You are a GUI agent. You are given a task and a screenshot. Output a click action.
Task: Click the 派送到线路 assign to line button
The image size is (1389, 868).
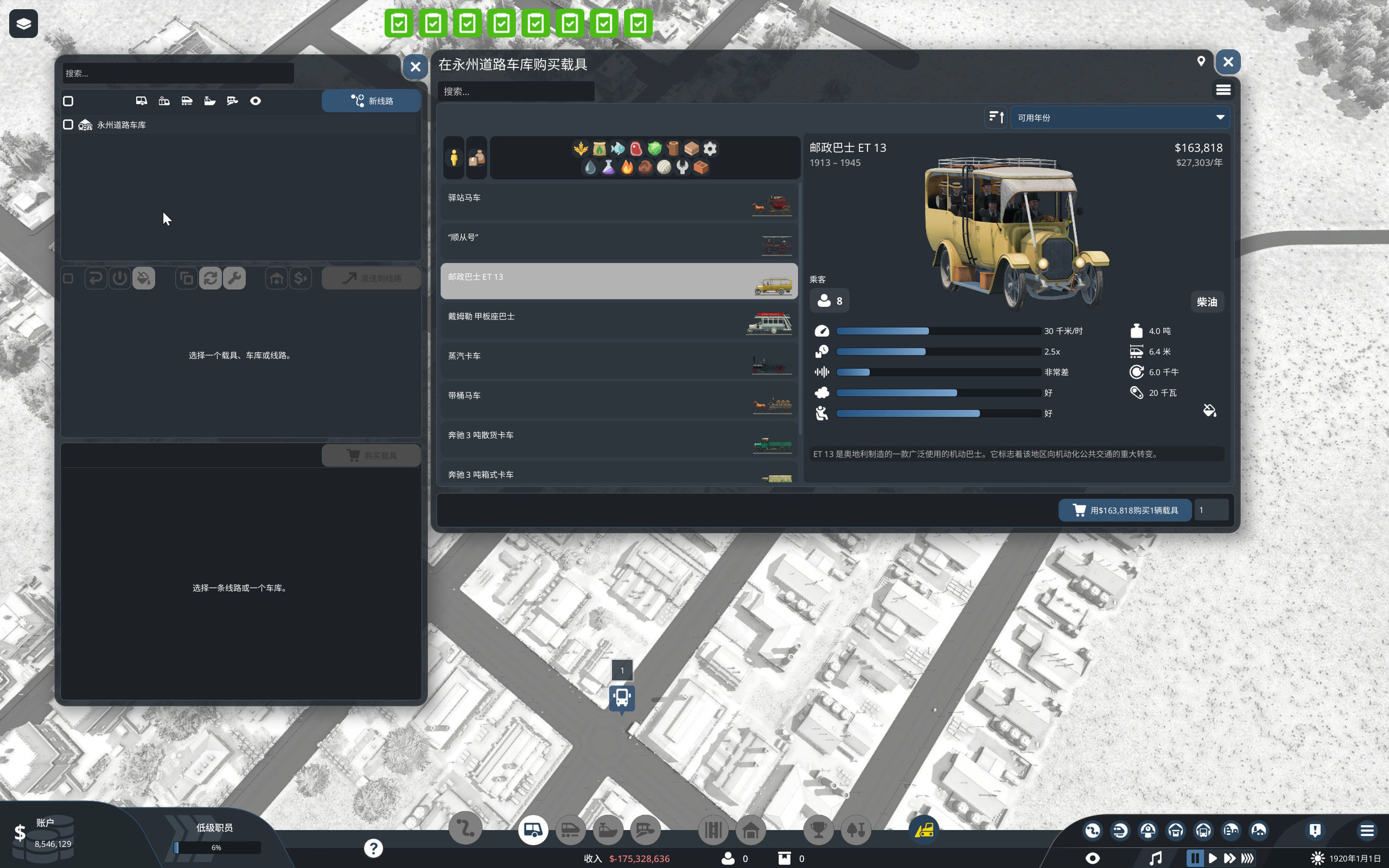(x=371, y=278)
